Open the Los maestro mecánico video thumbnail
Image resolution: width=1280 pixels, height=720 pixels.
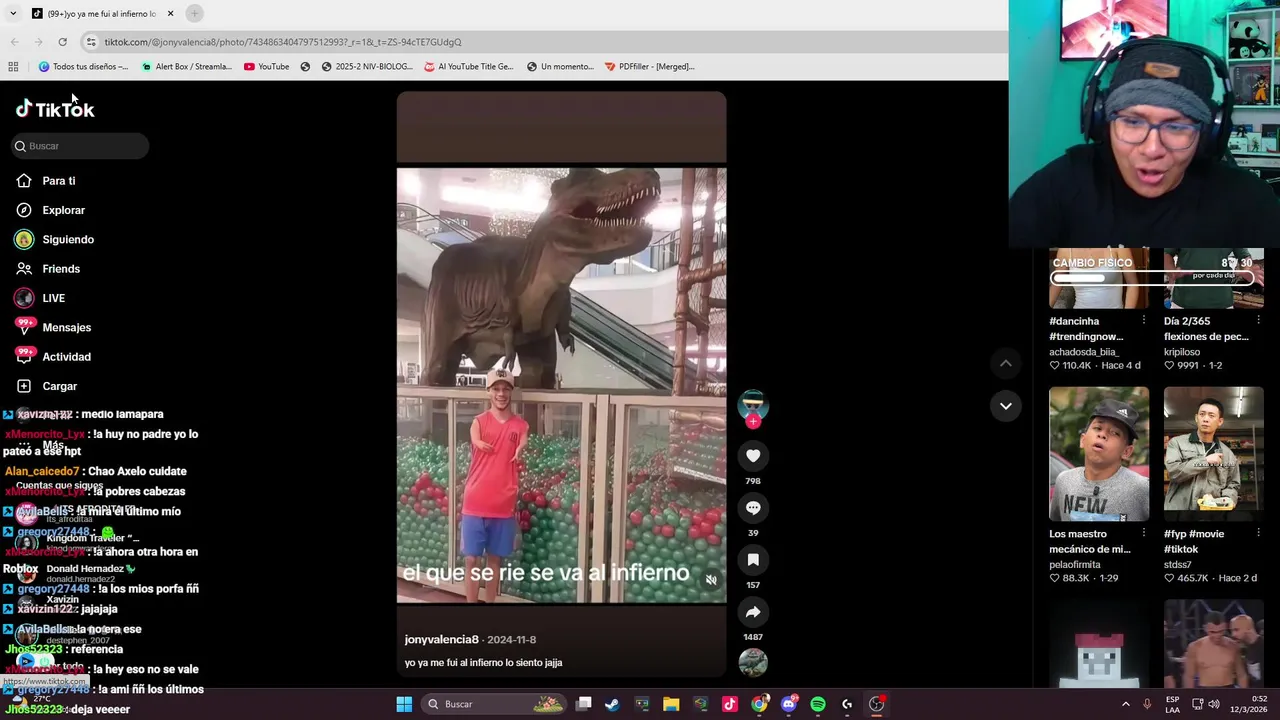[1098, 454]
